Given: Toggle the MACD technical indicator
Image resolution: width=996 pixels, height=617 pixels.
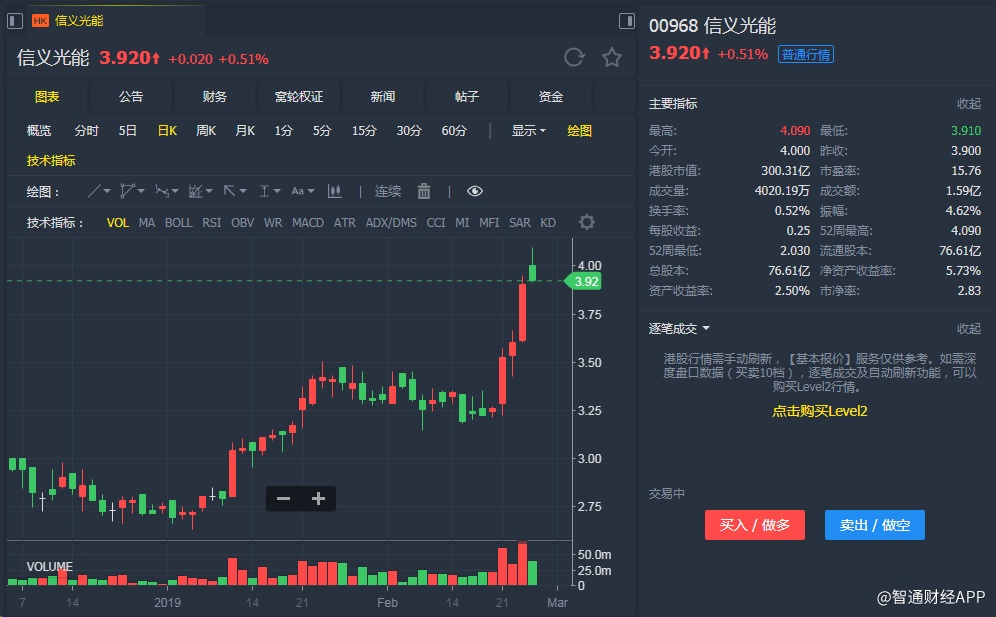Looking at the screenshot, I should click(x=307, y=222).
